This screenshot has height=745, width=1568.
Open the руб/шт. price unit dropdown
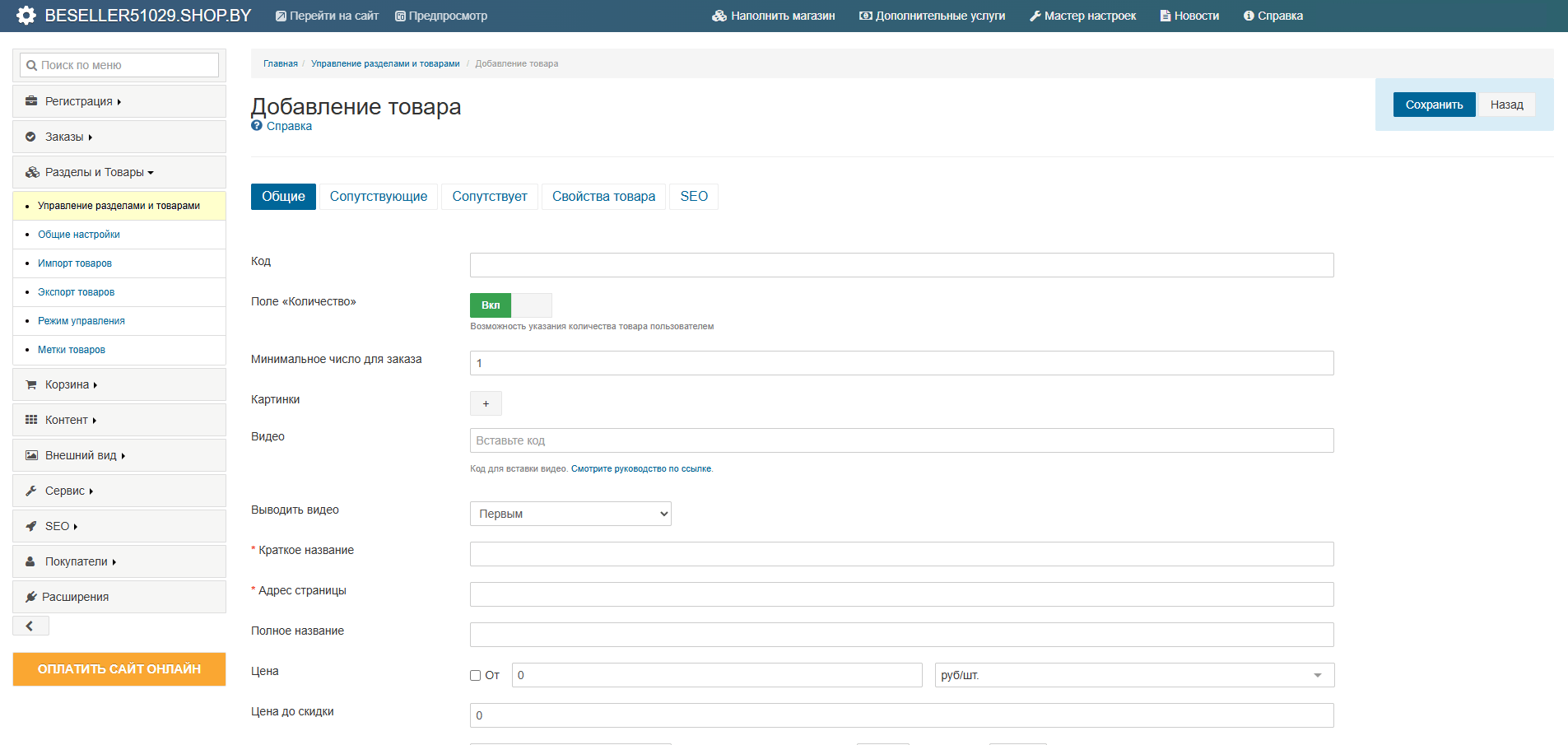[x=1133, y=676]
